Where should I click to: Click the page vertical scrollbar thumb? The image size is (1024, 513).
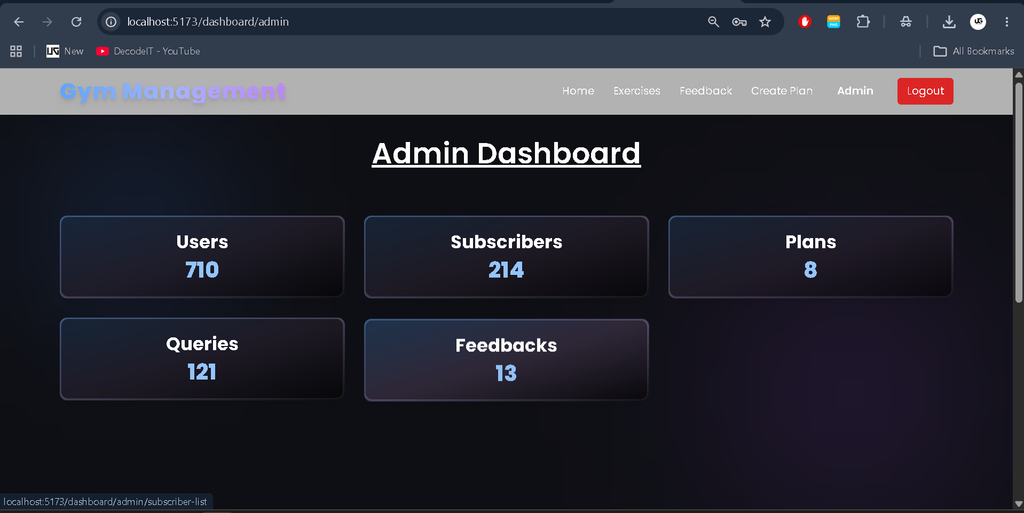click(1018, 193)
